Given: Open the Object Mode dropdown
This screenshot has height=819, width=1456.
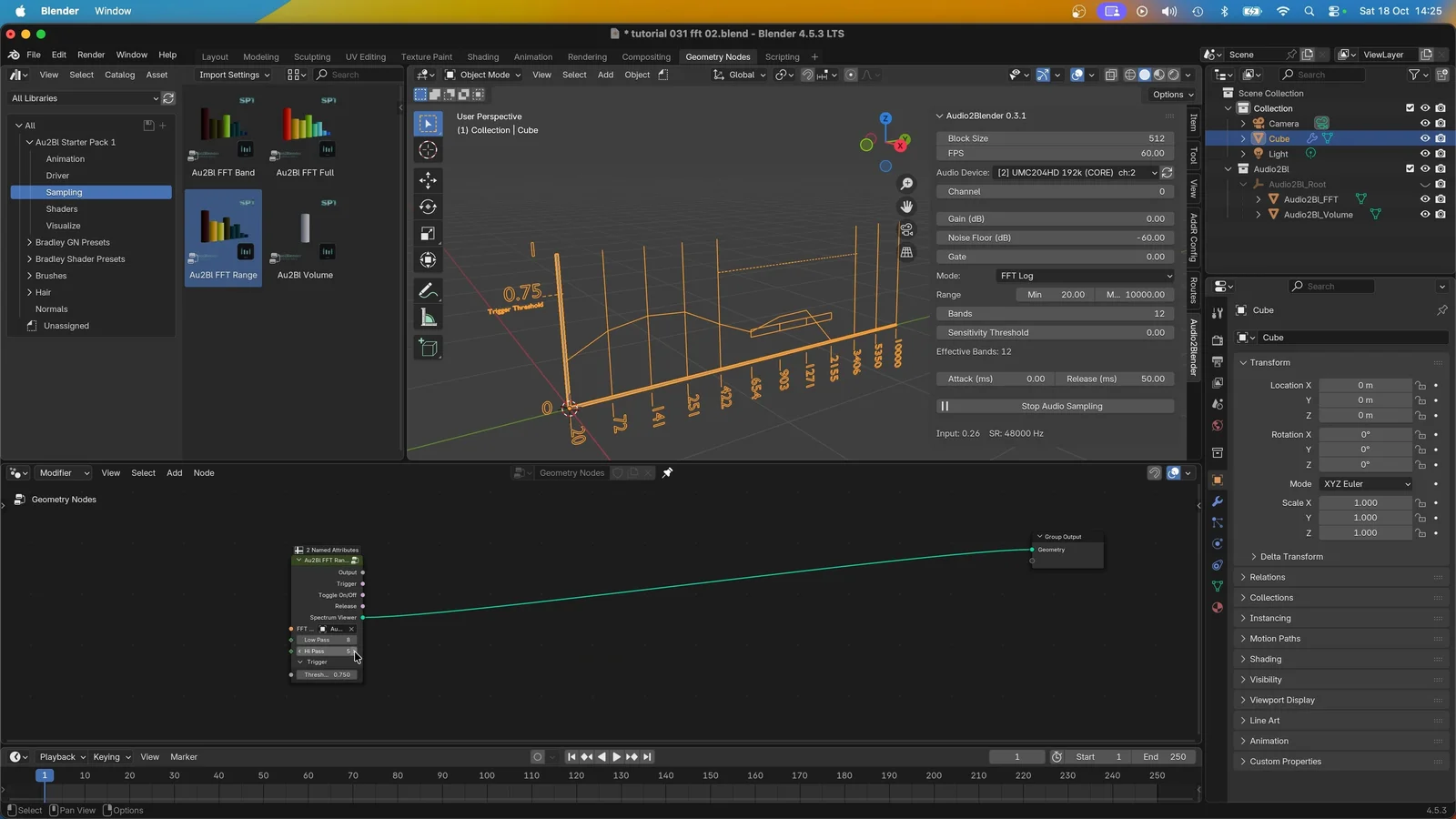Looking at the screenshot, I should tap(482, 75).
